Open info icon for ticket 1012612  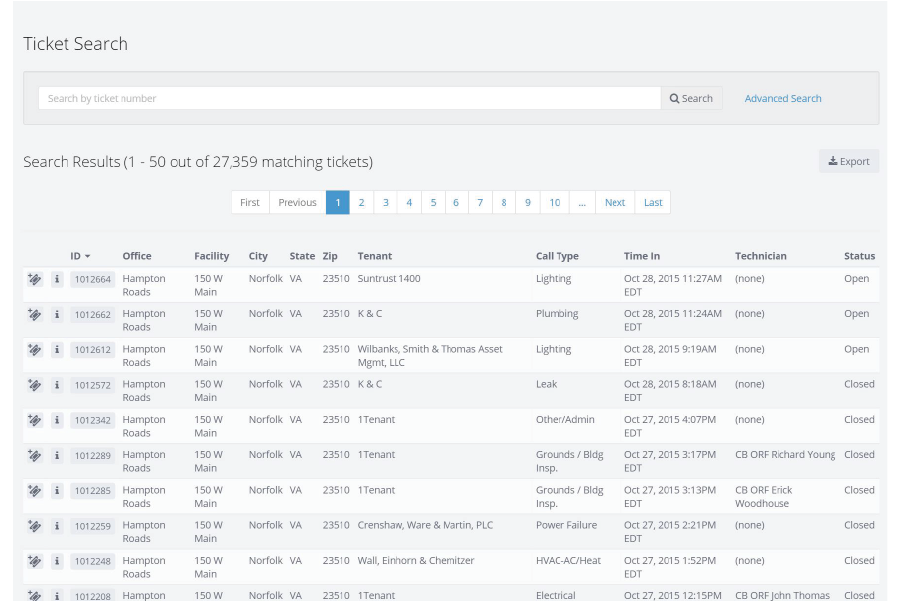[x=57, y=350]
